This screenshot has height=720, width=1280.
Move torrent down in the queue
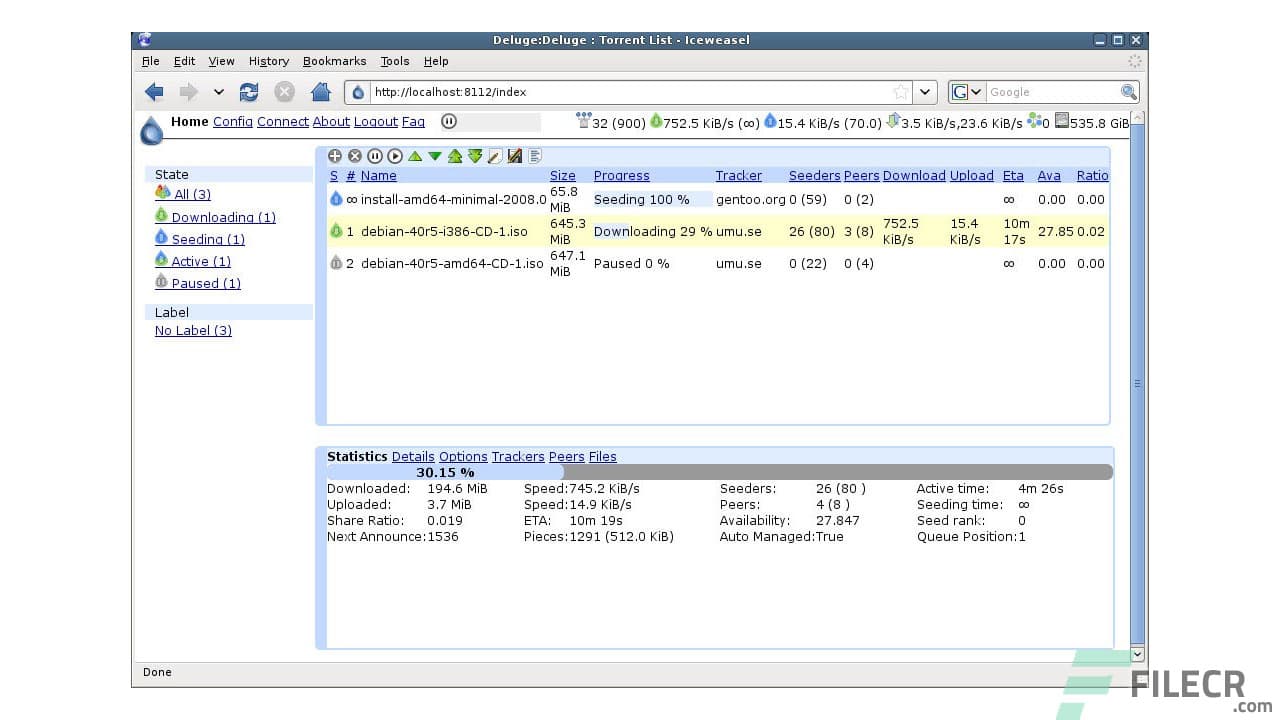tap(433, 156)
